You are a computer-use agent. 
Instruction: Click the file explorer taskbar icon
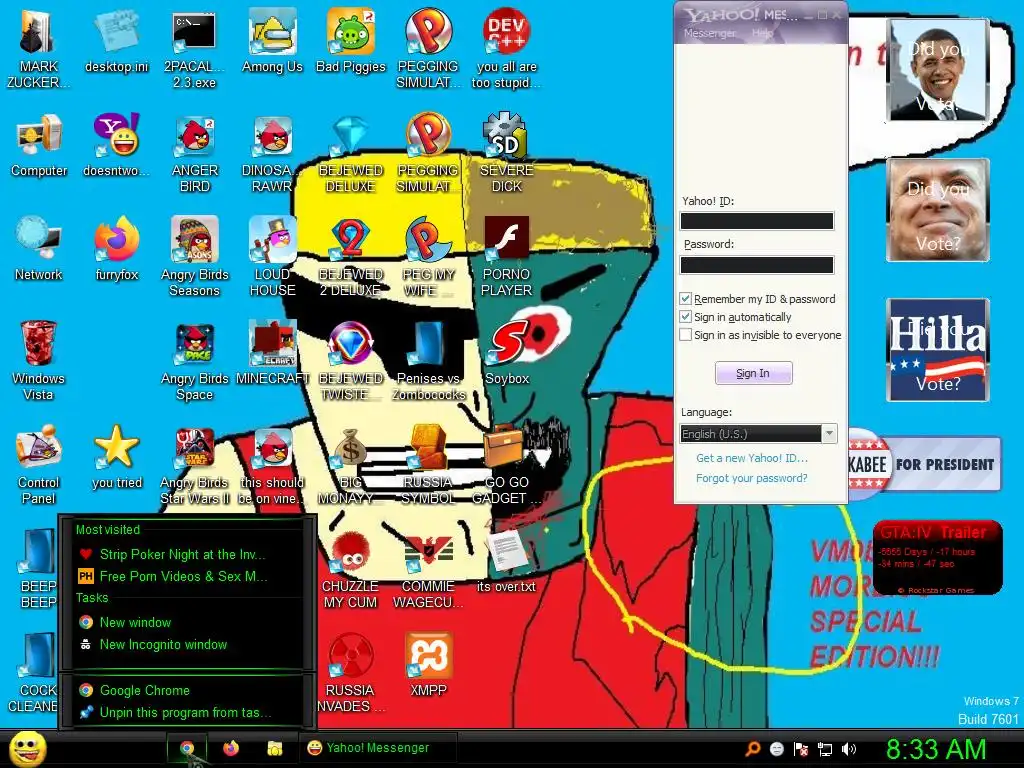(275, 748)
